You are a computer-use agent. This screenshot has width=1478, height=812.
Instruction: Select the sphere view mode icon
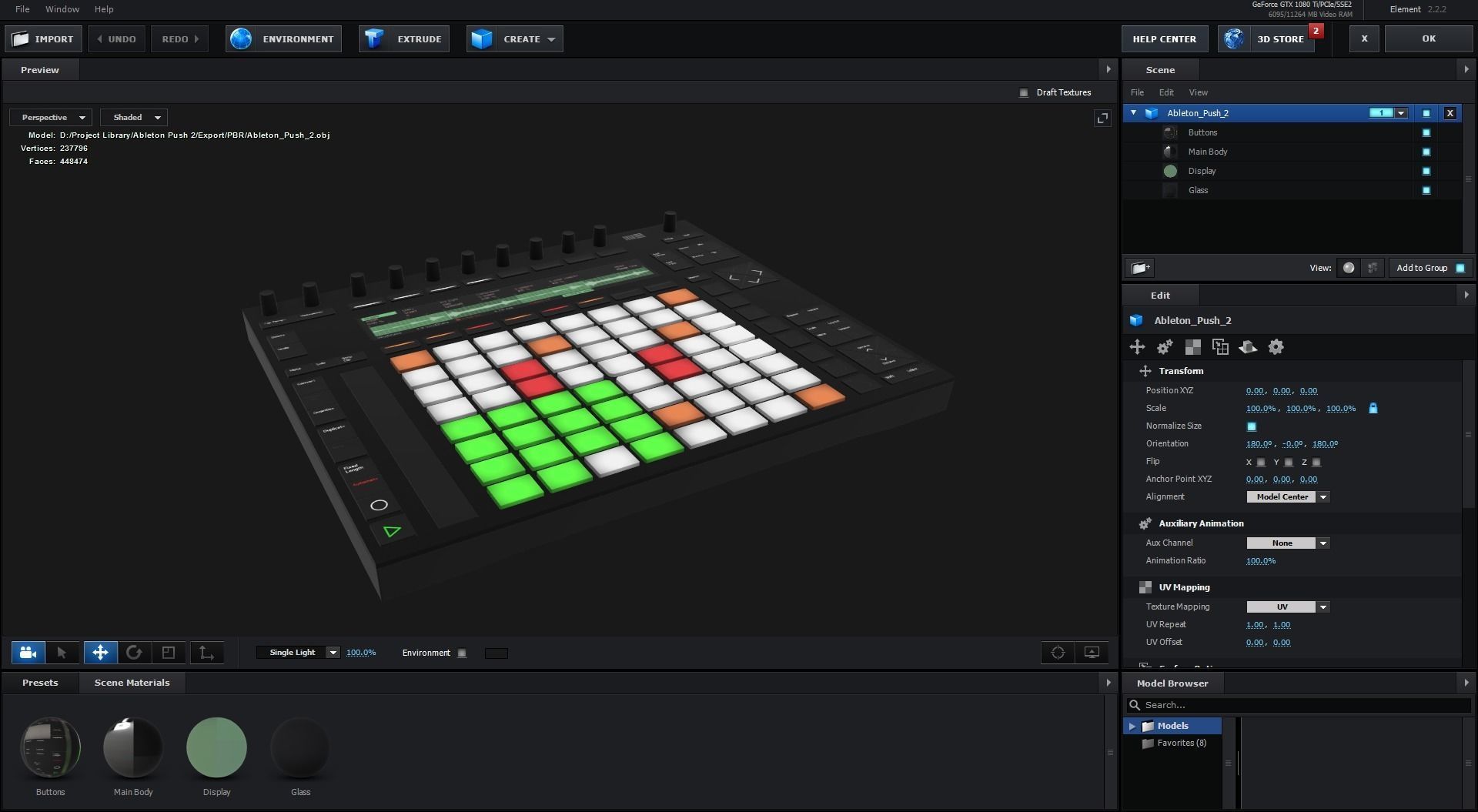click(1349, 268)
